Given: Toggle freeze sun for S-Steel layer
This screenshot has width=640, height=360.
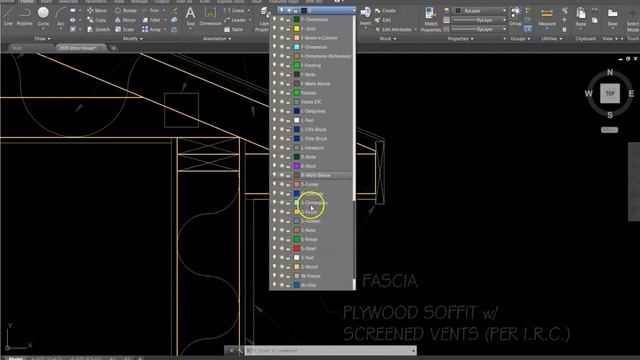Looking at the screenshot, I should pyautogui.click(x=282, y=248).
